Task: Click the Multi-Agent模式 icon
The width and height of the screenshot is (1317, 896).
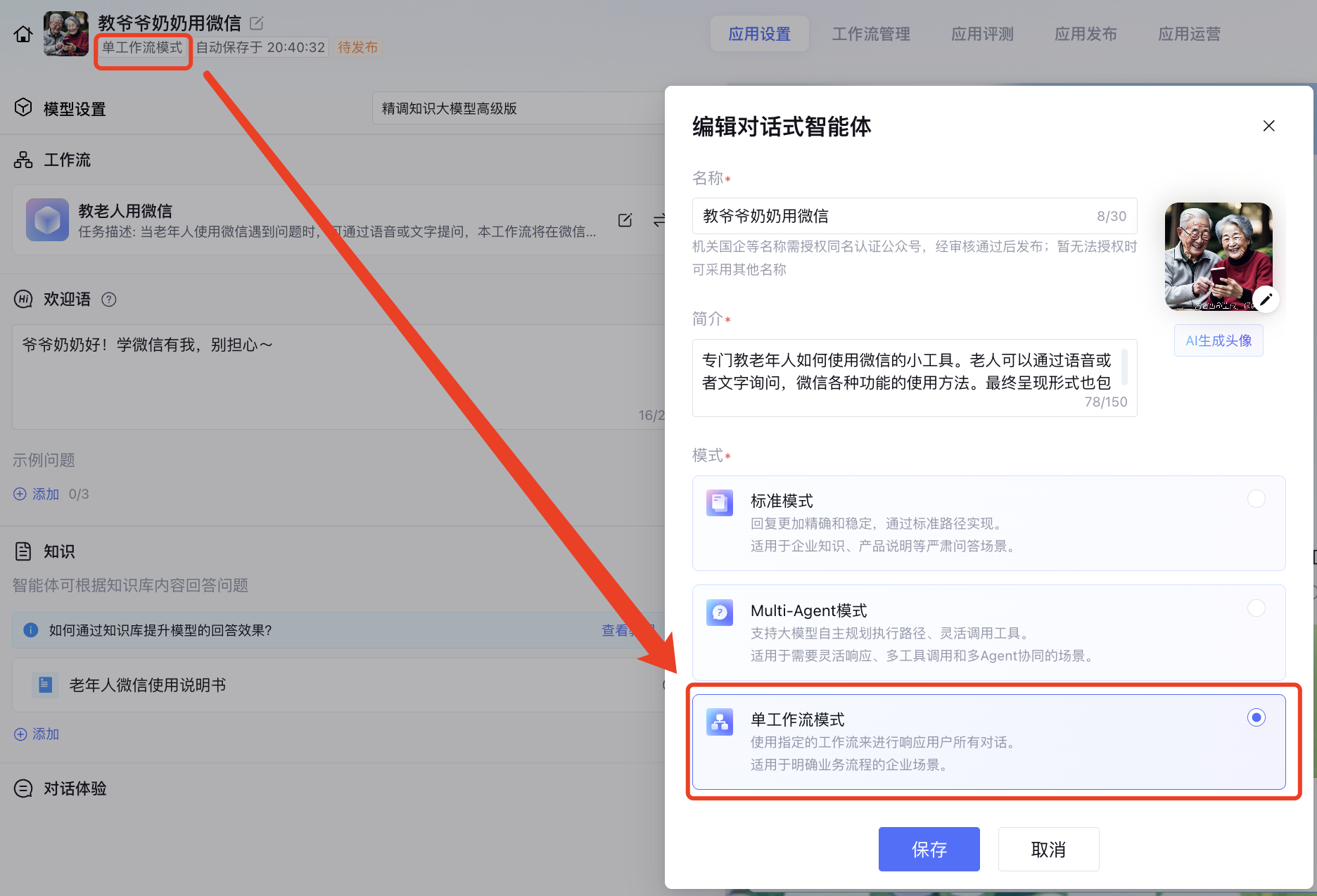Action: pos(720,613)
